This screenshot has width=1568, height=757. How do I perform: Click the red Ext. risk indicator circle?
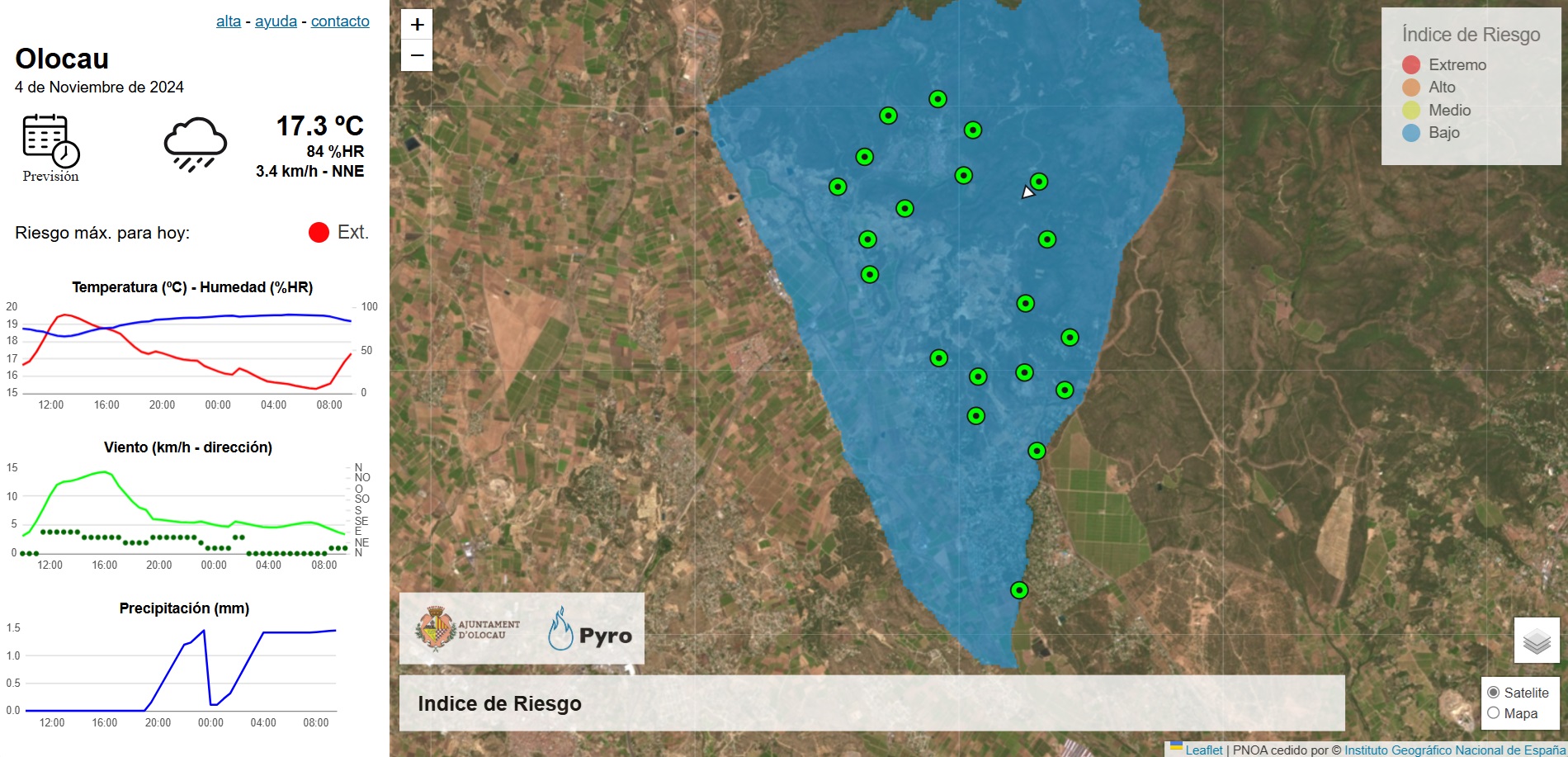[318, 232]
